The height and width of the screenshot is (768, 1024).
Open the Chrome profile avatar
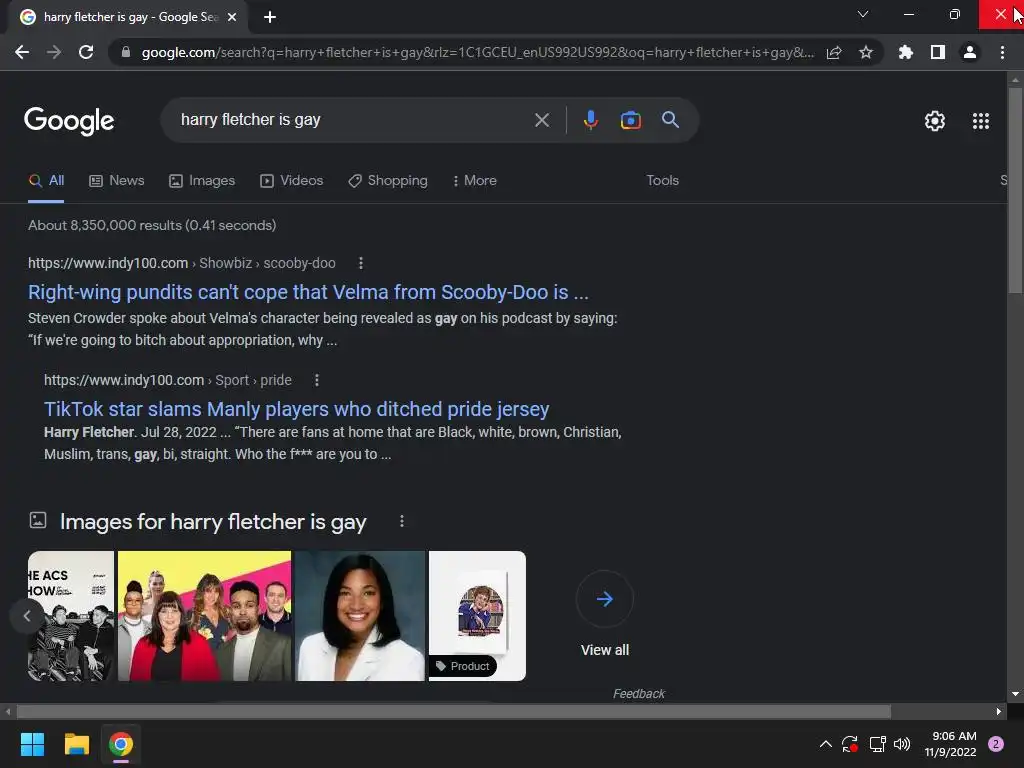click(970, 52)
